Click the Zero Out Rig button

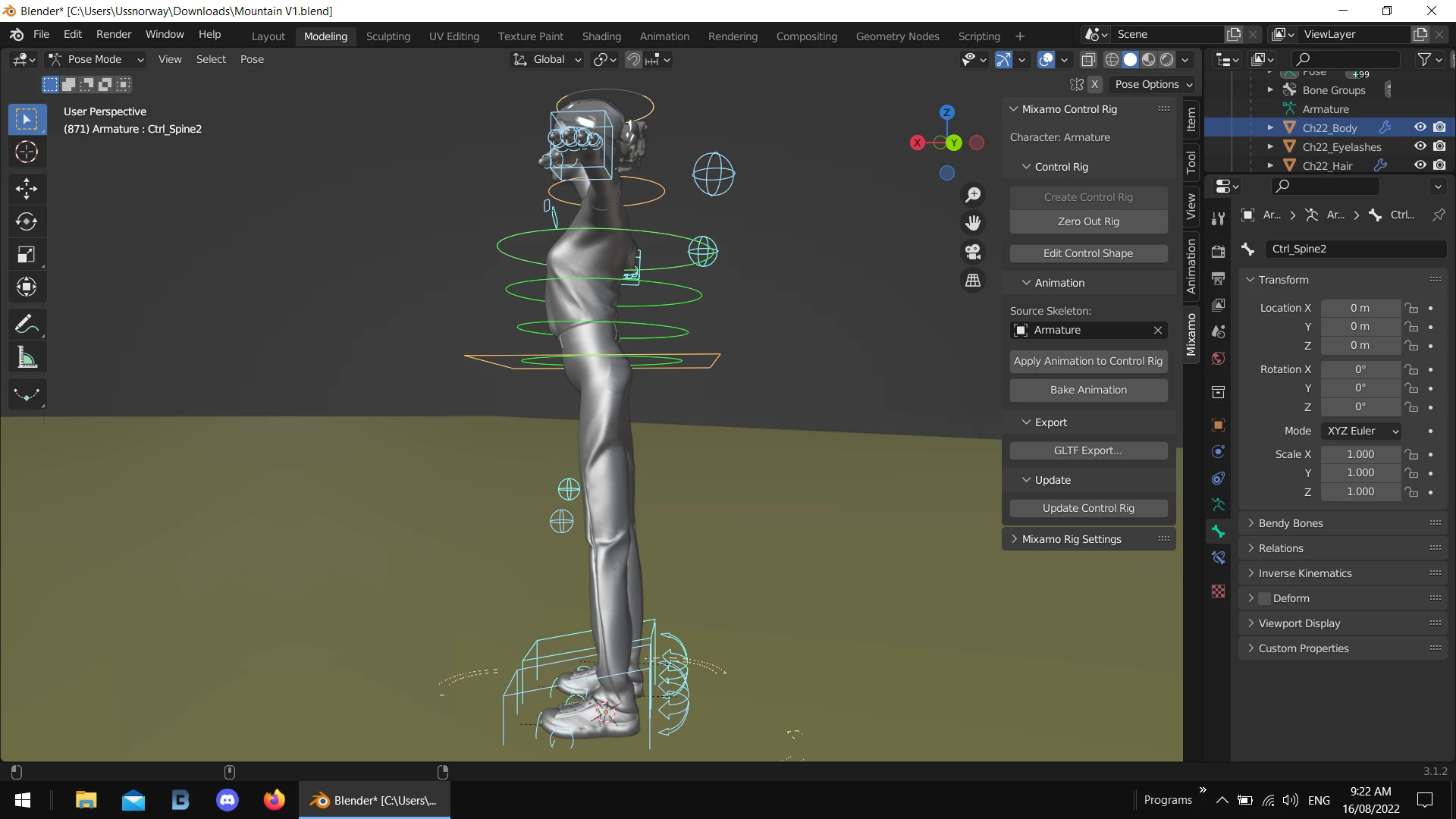pos(1088,221)
